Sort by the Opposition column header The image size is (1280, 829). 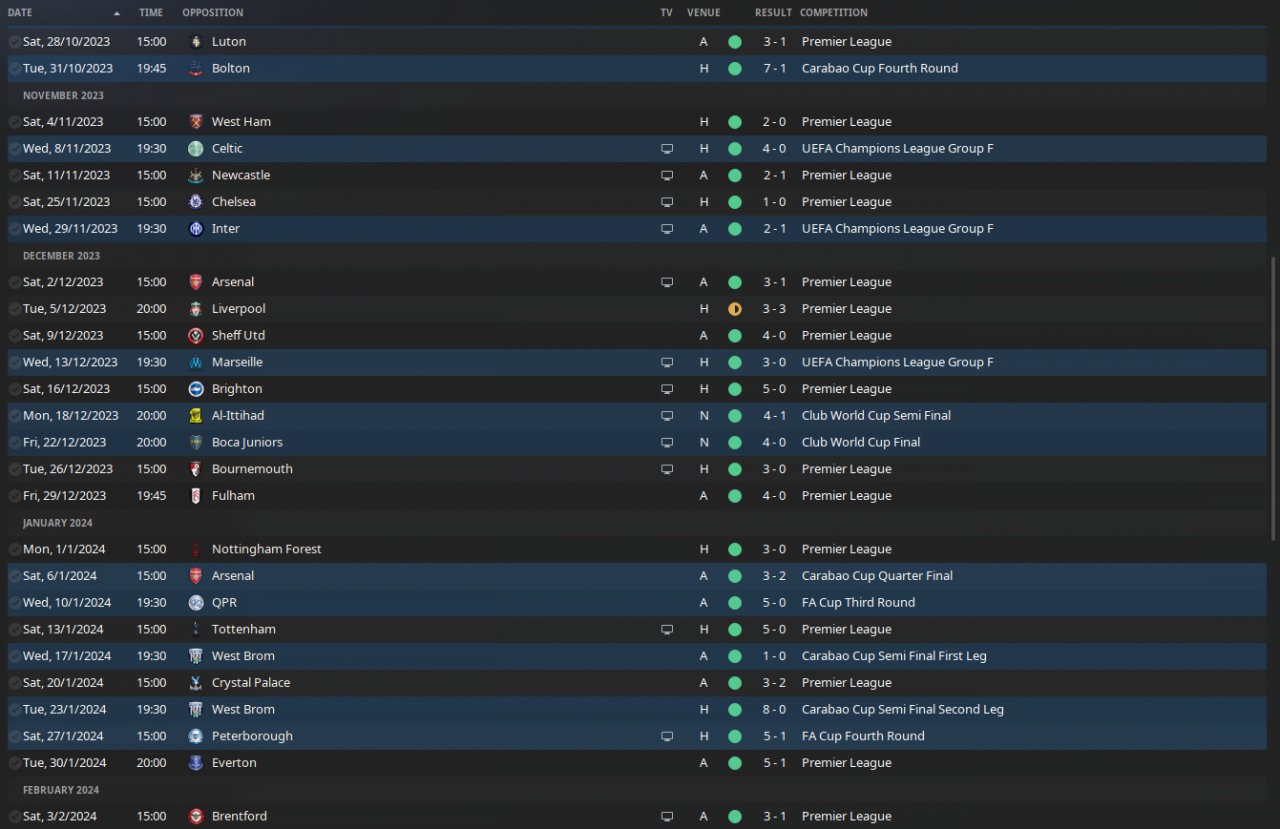(212, 13)
